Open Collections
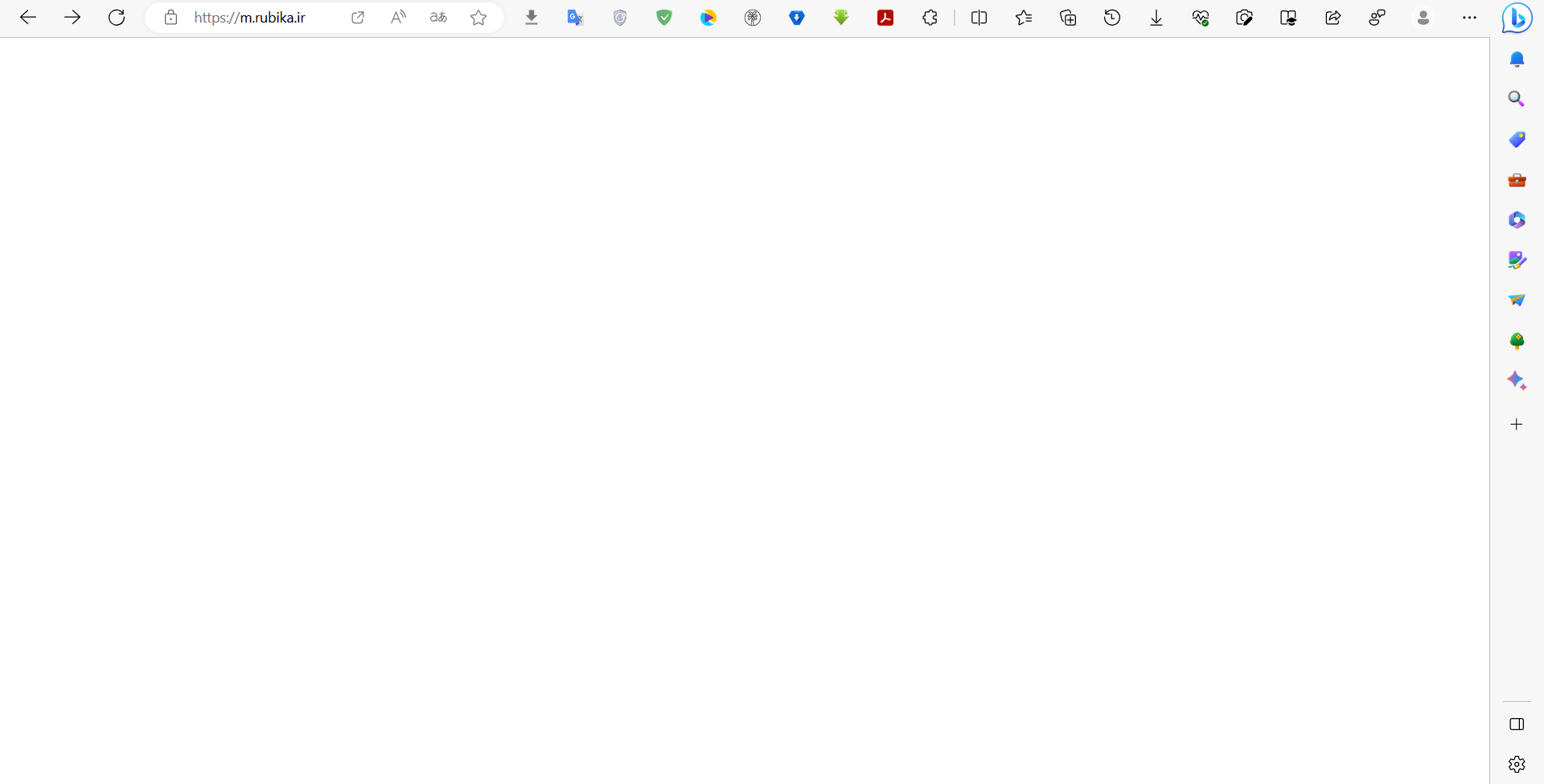Screen dimensions: 1544x784 point(1068,17)
